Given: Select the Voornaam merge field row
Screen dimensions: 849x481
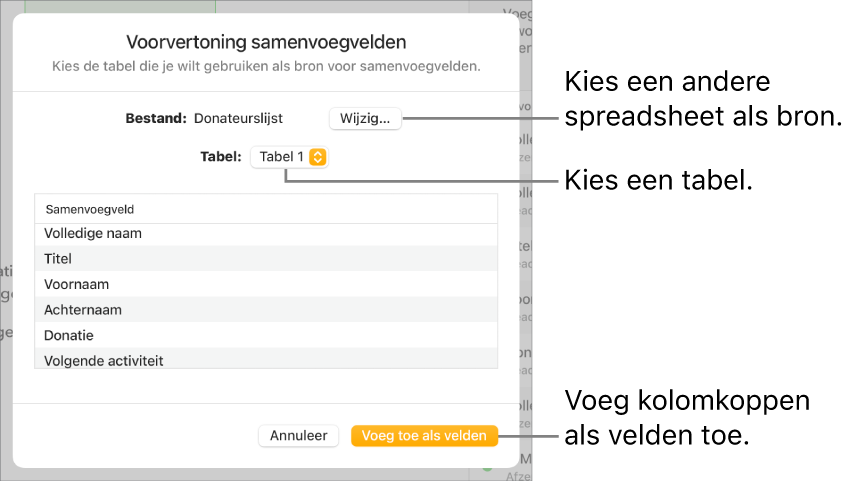Looking at the screenshot, I should point(265,284).
